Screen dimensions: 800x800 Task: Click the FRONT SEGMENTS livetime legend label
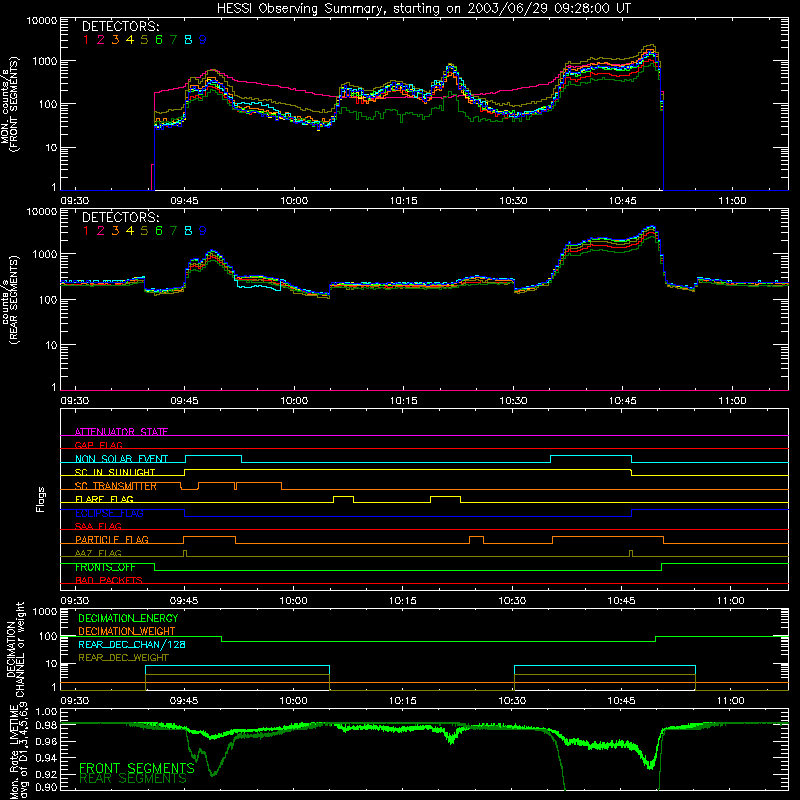pyautogui.click(x=137, y=768)
